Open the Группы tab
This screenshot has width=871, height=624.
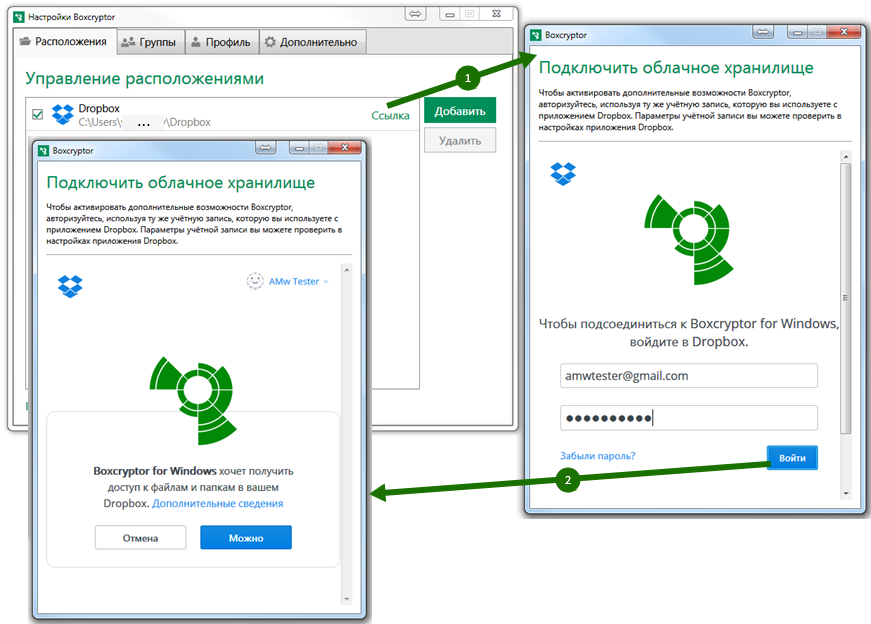[x=150, y=42]
